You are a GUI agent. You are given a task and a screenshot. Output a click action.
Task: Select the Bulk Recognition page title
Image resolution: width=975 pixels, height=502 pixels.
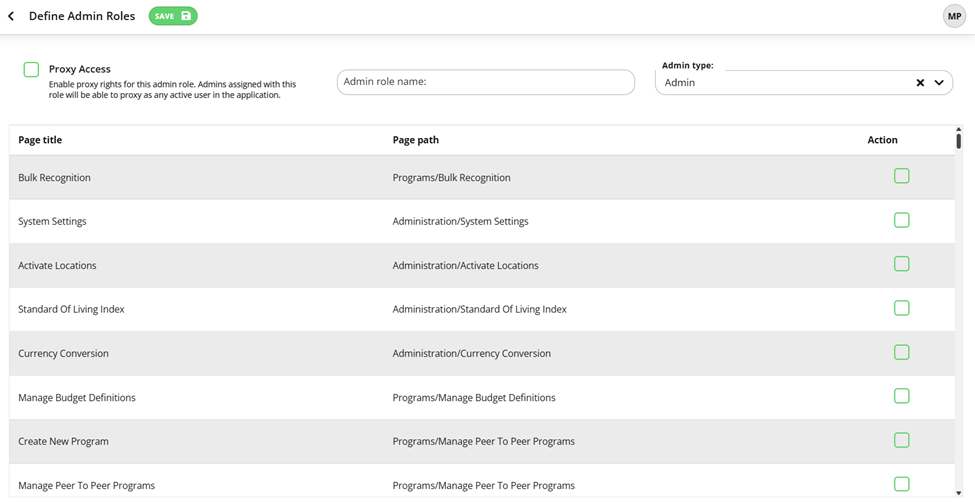click(54, 178)
